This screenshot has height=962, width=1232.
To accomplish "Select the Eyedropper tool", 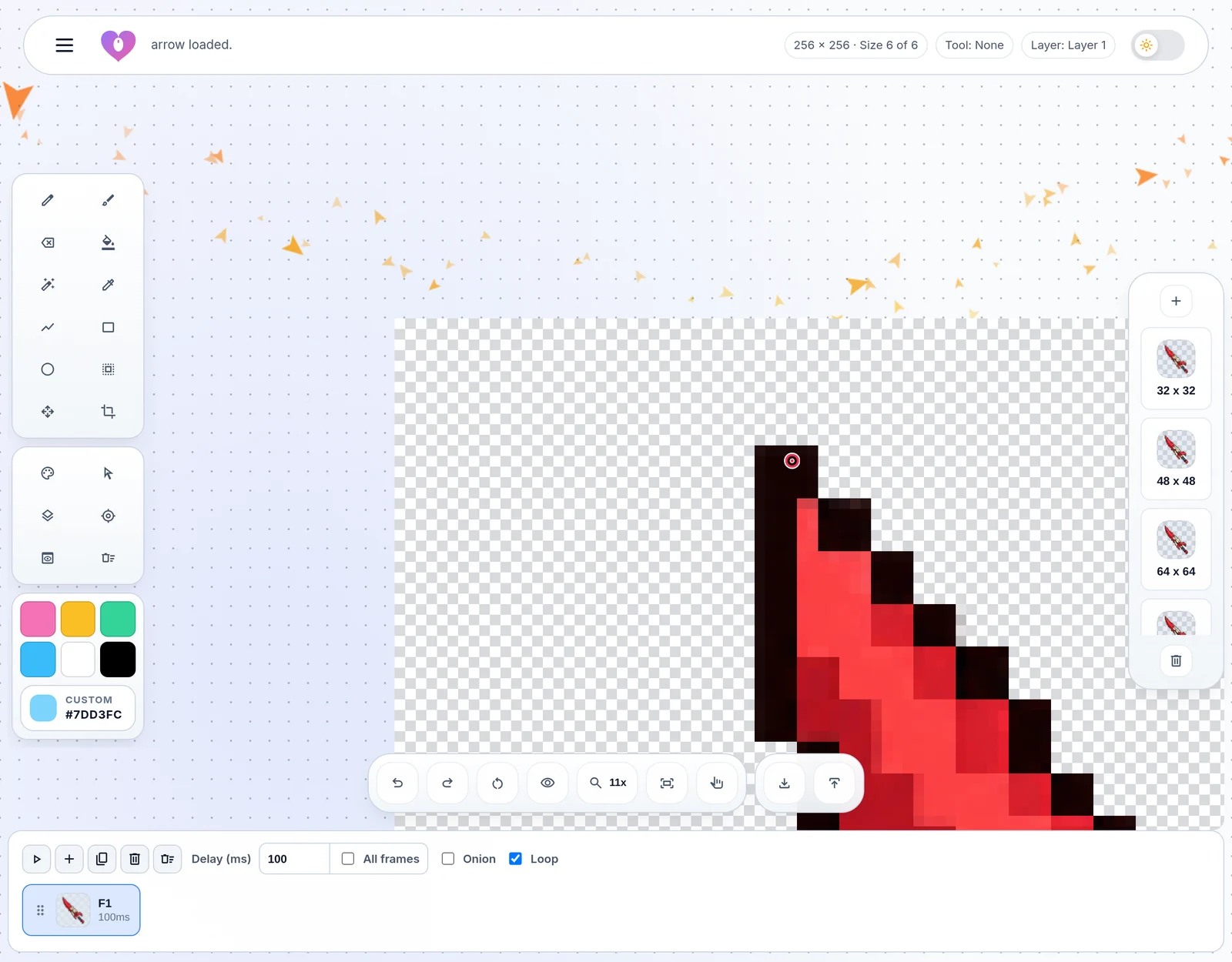I will (108, 285).
